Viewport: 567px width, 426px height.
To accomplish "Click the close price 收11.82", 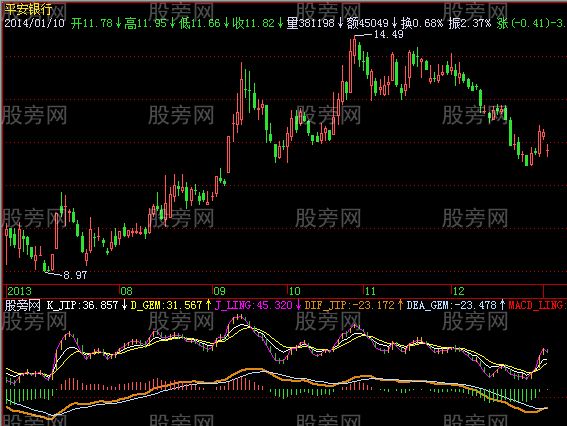I will pyautogui.click(x=253, y=24).
